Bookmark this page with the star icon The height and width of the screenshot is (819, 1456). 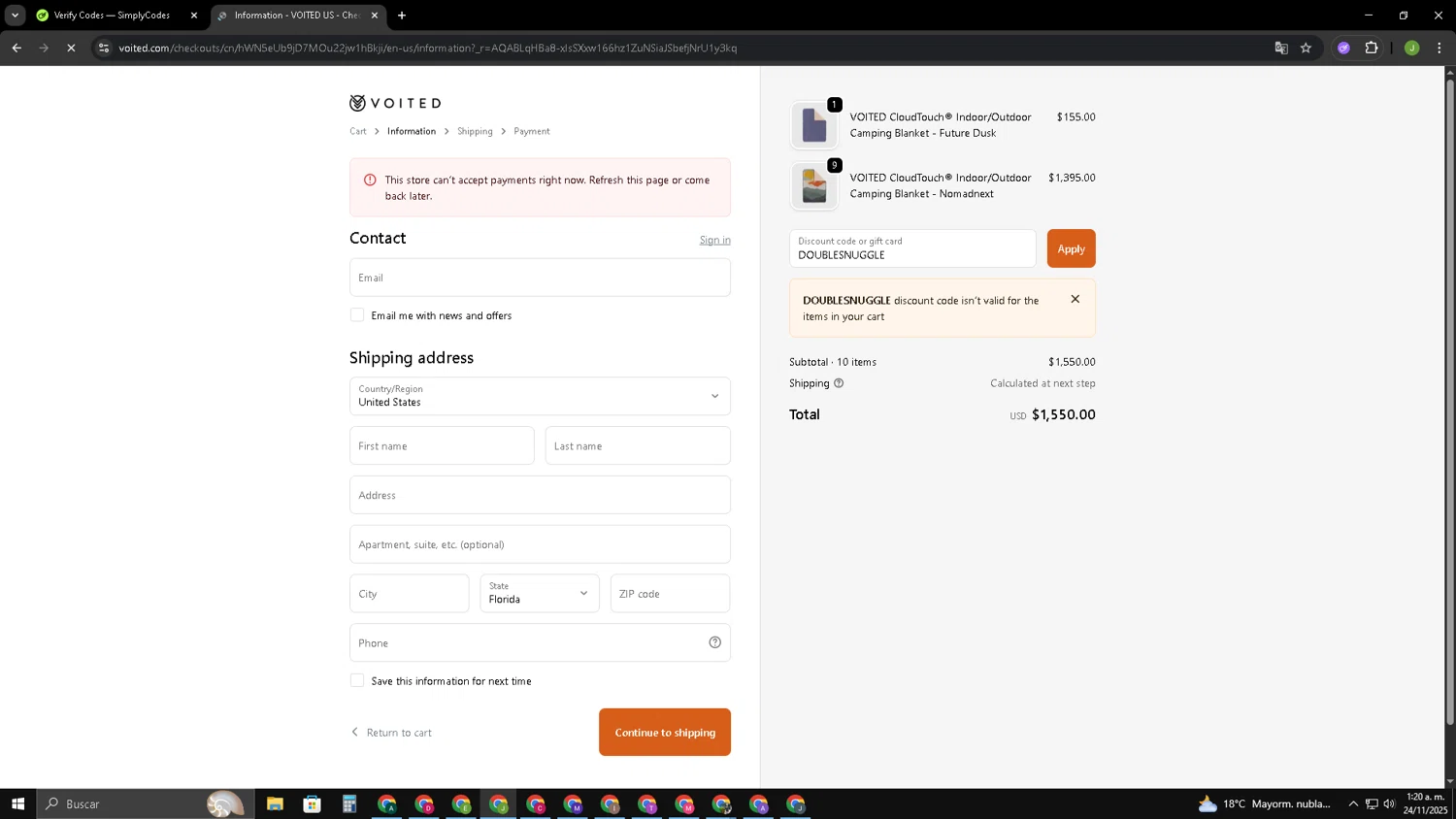click(1306, 48)
